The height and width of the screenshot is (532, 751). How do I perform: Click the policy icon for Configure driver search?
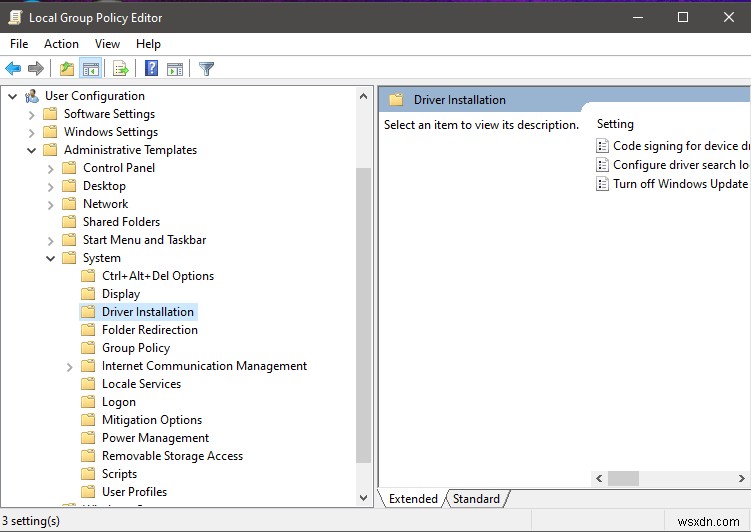(603, 165)
